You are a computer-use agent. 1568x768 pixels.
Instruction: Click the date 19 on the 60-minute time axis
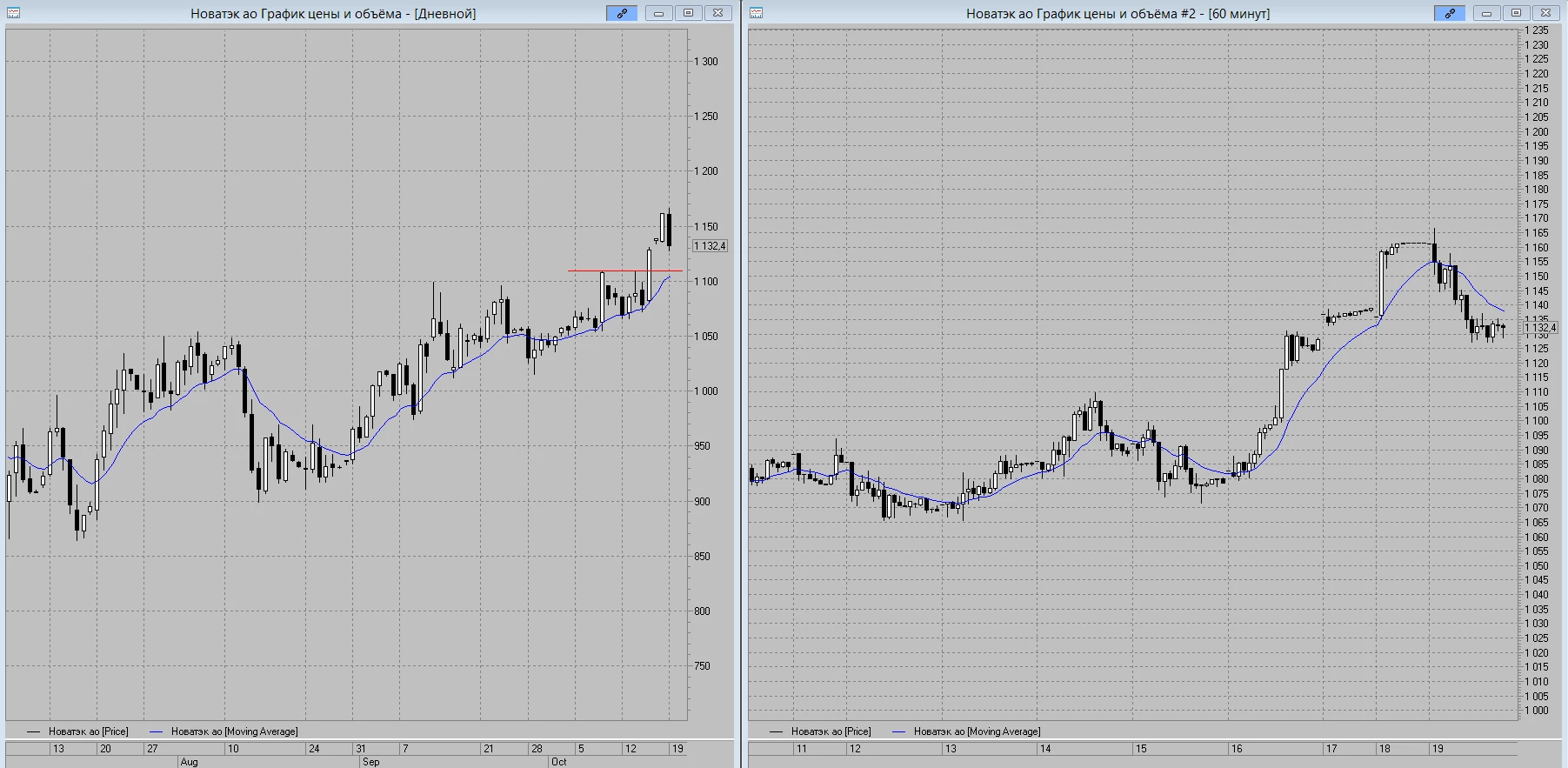tap(1438, 748)
